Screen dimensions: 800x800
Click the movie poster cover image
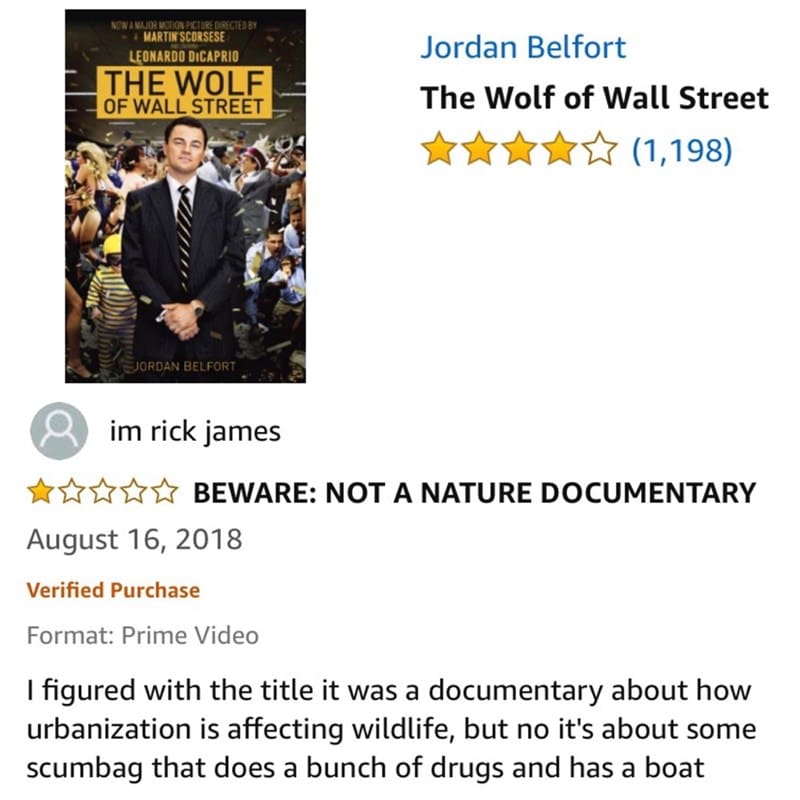(185, 196)
